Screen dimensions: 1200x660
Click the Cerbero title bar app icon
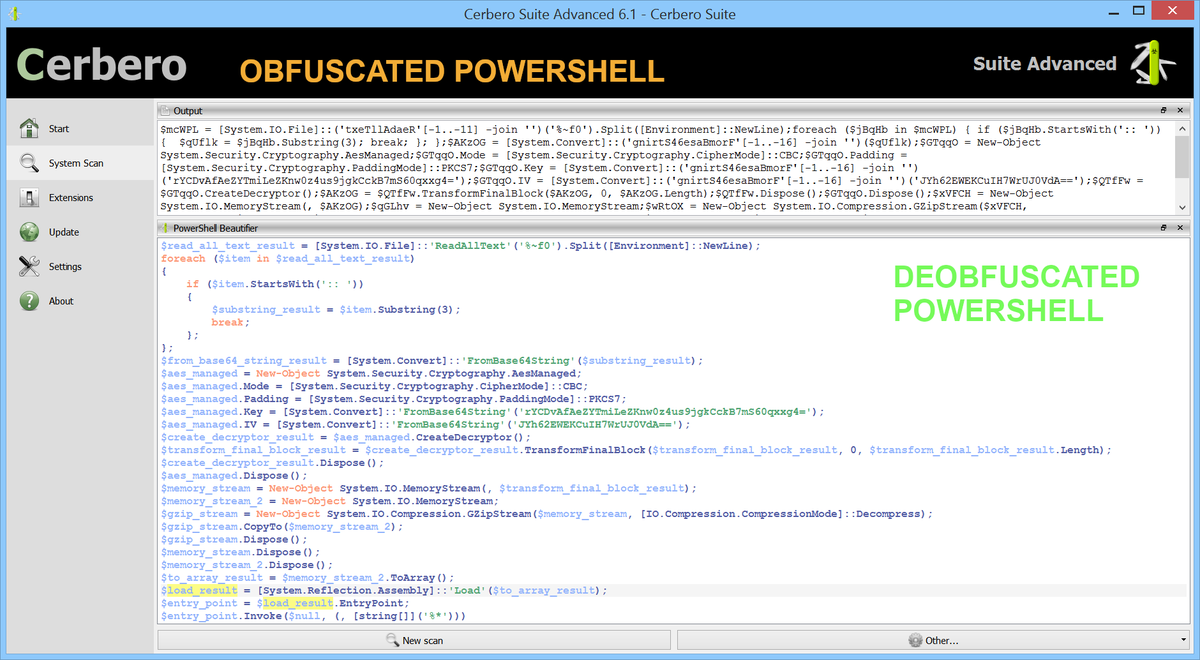tap(15, 14)
